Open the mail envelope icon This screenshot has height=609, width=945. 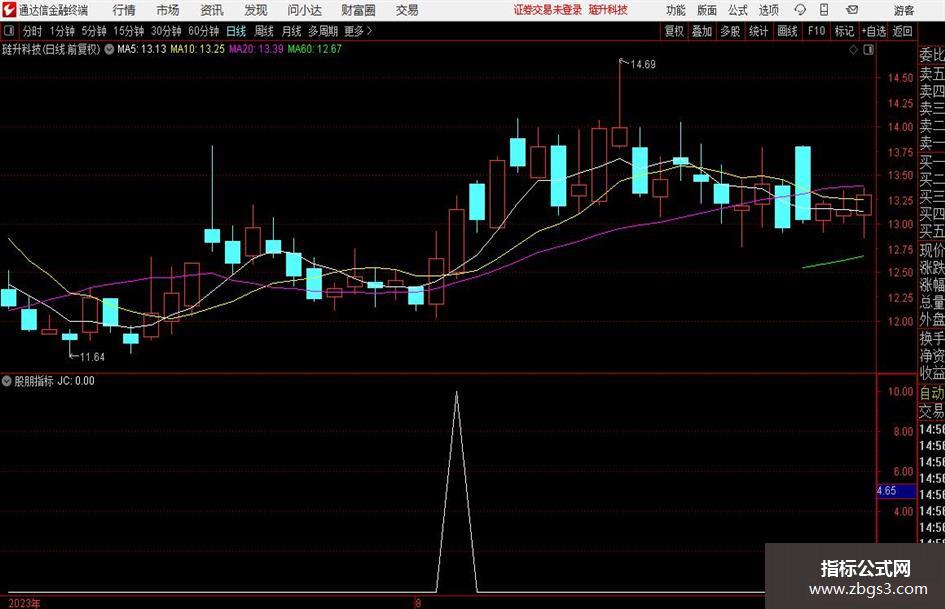click(x=852, y=10)
